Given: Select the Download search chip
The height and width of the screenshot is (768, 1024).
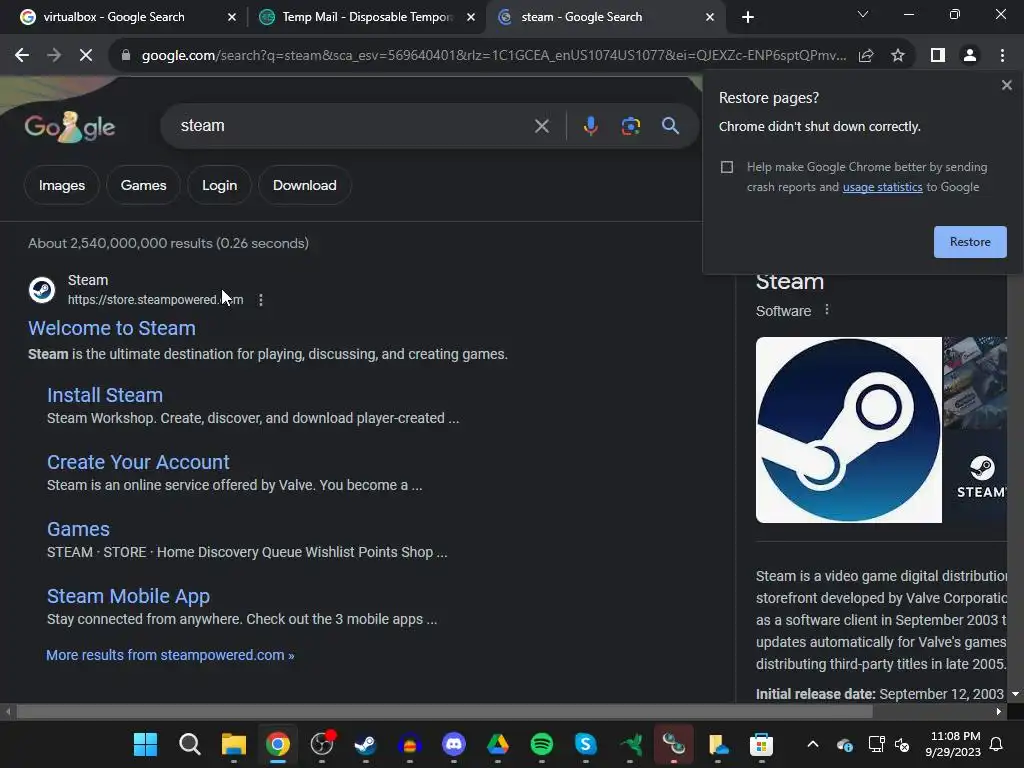Looking at the screenshot, I should point(304,185).
